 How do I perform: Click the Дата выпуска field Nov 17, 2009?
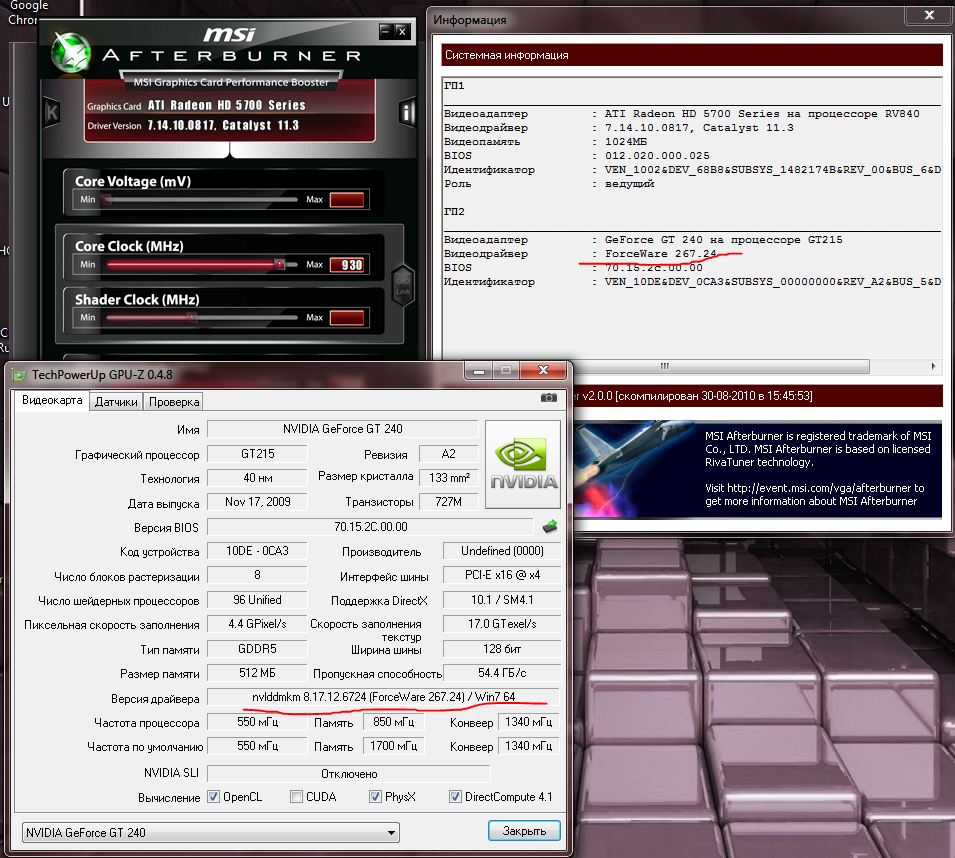tap(257, 502)
